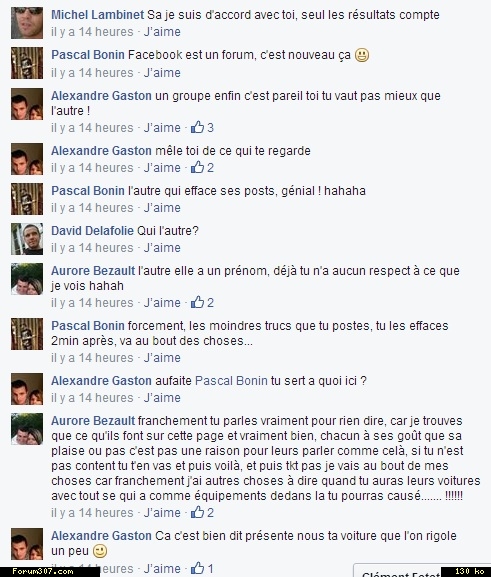Like Michel Lambinet's comment via J'aime

[162, 32]
